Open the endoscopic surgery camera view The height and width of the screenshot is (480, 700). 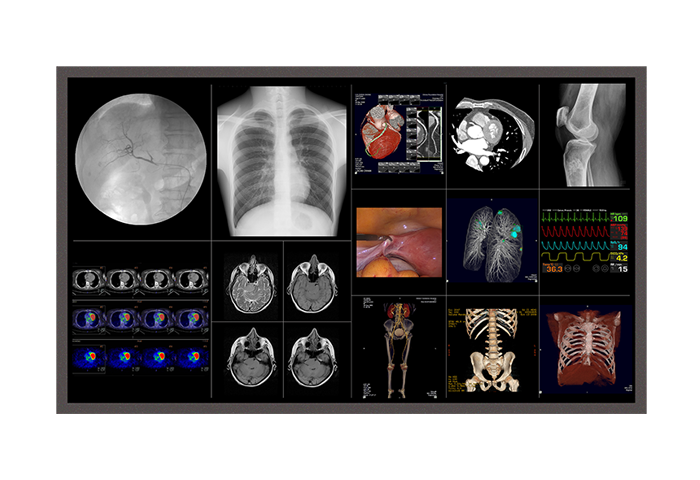point(396,241)
